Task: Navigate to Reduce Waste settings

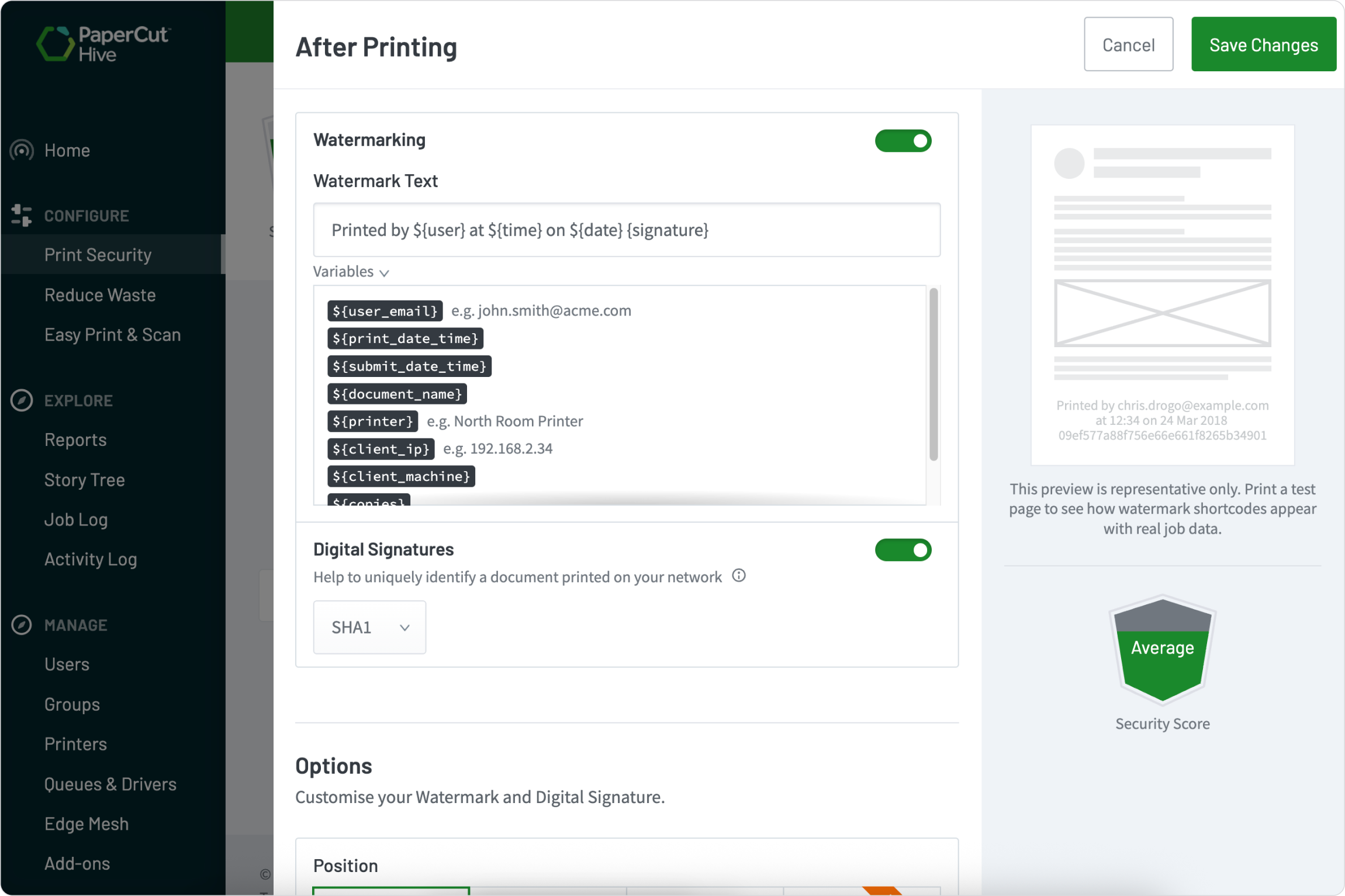Action: coord(100,295)
